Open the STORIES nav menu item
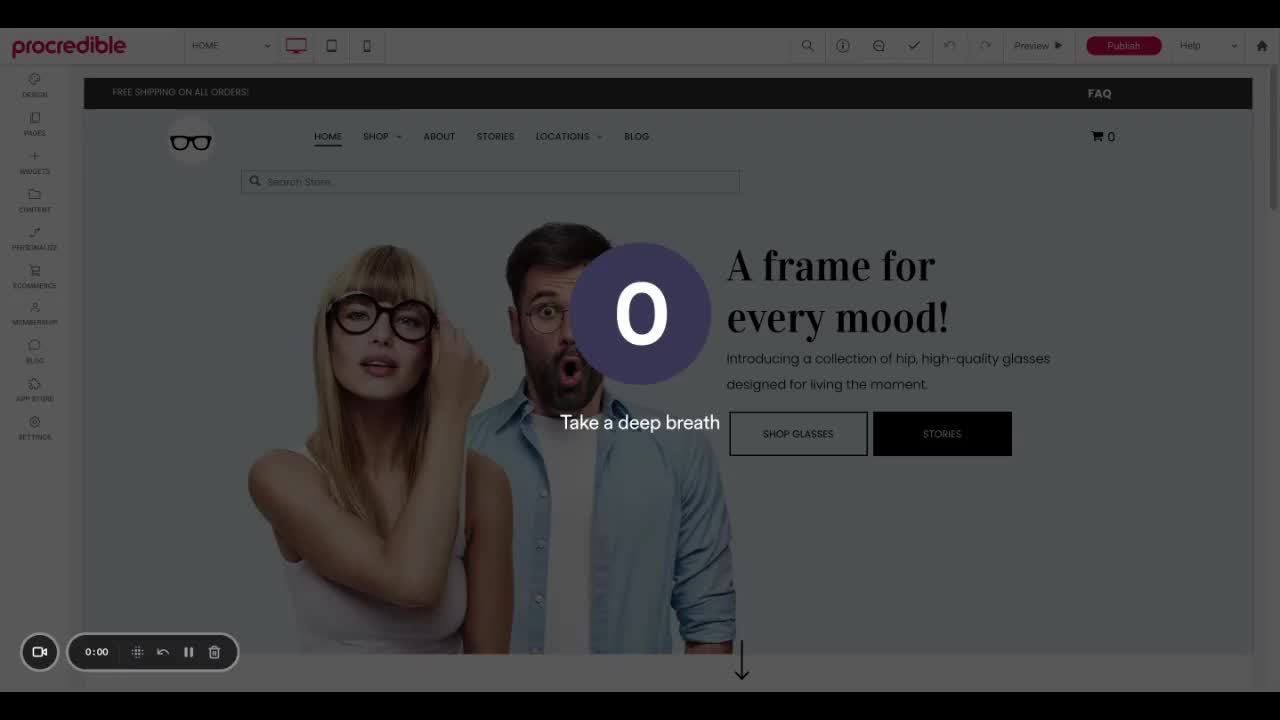Screen dimensions: 1280x720 coord(495,136)
